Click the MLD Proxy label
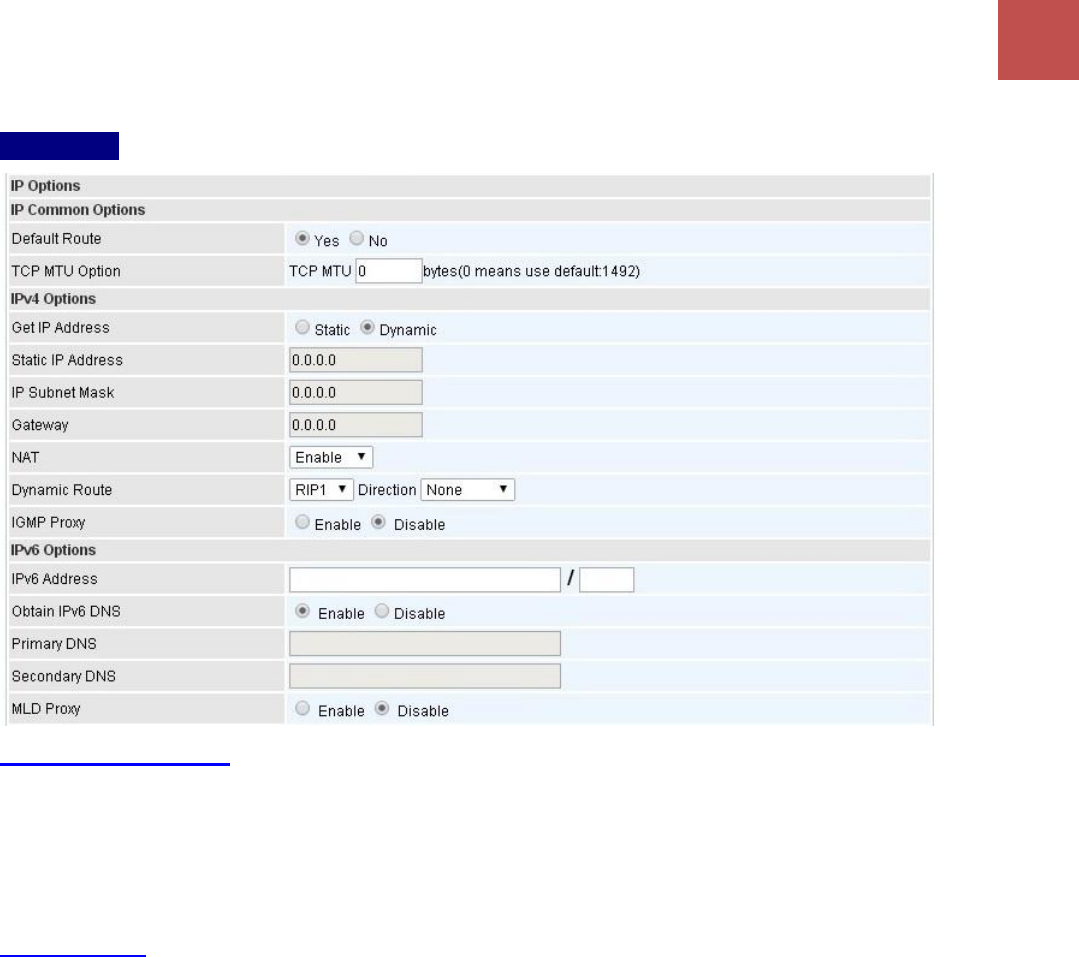This screenshot has width=1079, height=957. (46, 709)
